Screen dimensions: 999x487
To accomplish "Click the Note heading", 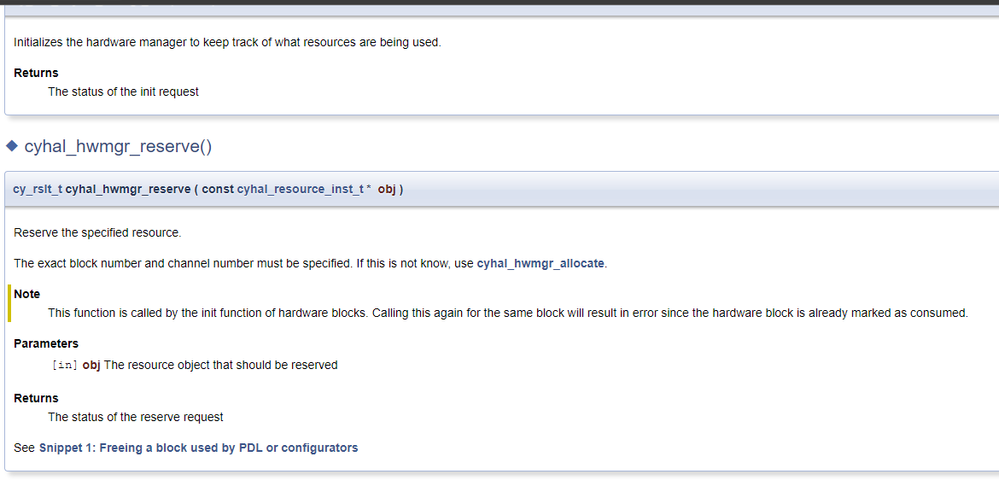I will pyautogui.click(x=27, y=294).
